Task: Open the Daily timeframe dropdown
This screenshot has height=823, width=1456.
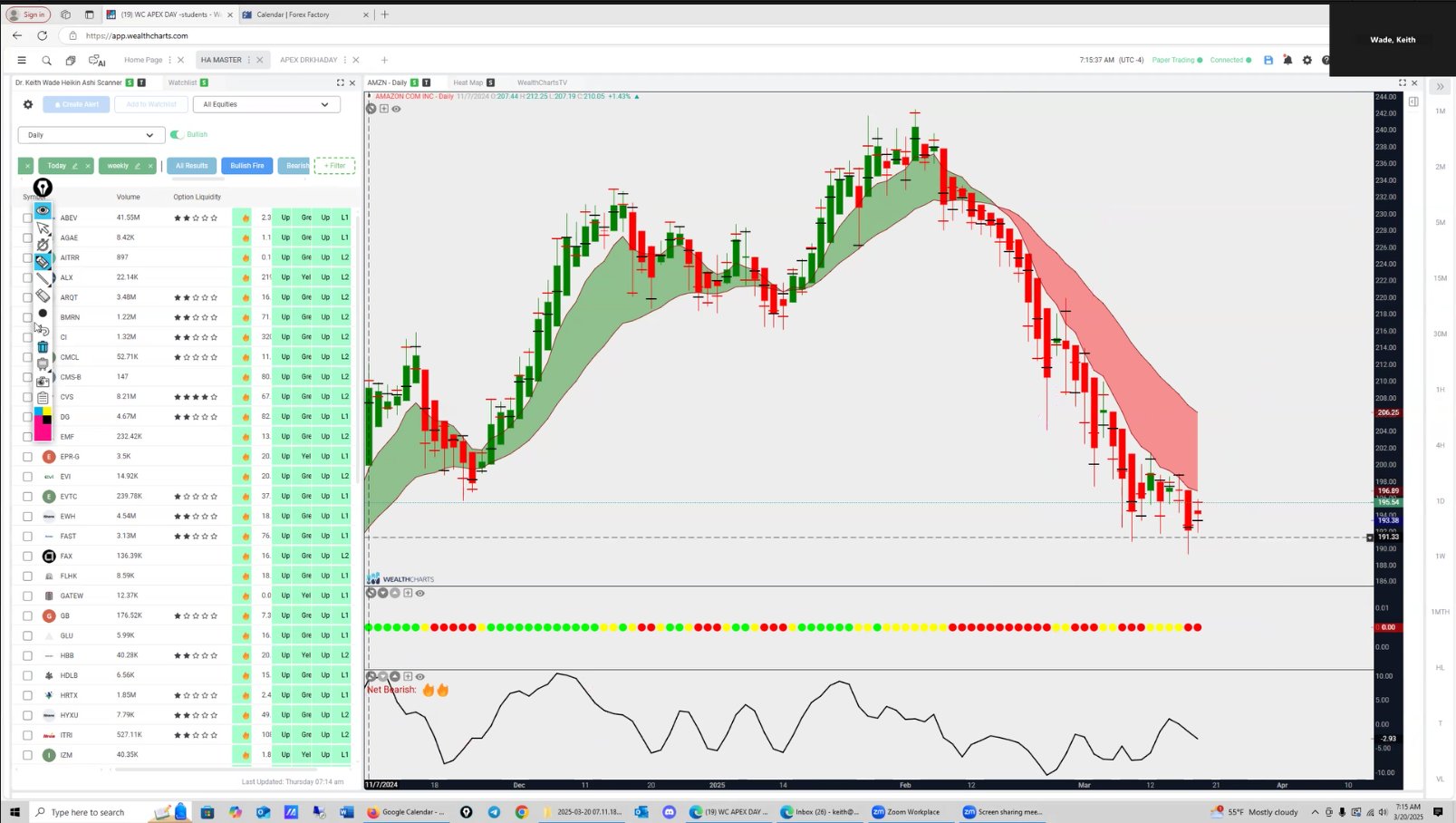Action: 91,135
